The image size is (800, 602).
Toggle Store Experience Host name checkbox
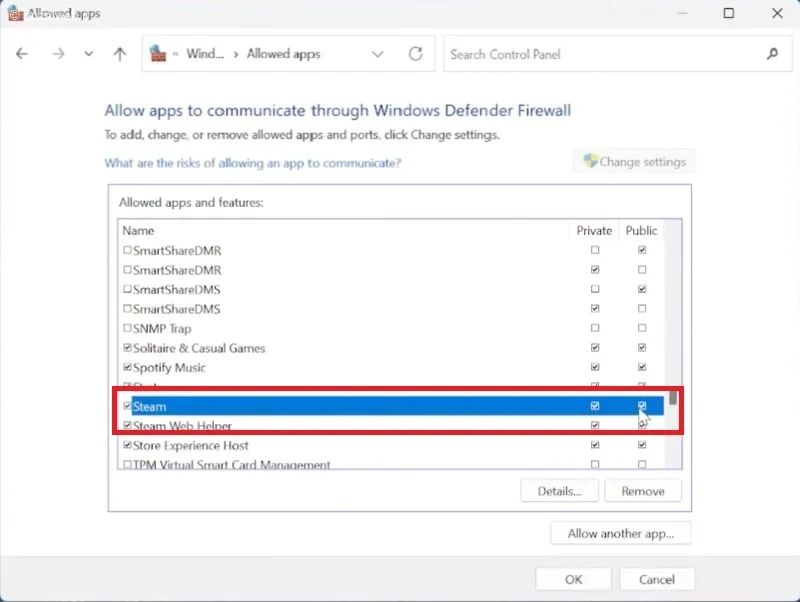click(x=128, y=445)
